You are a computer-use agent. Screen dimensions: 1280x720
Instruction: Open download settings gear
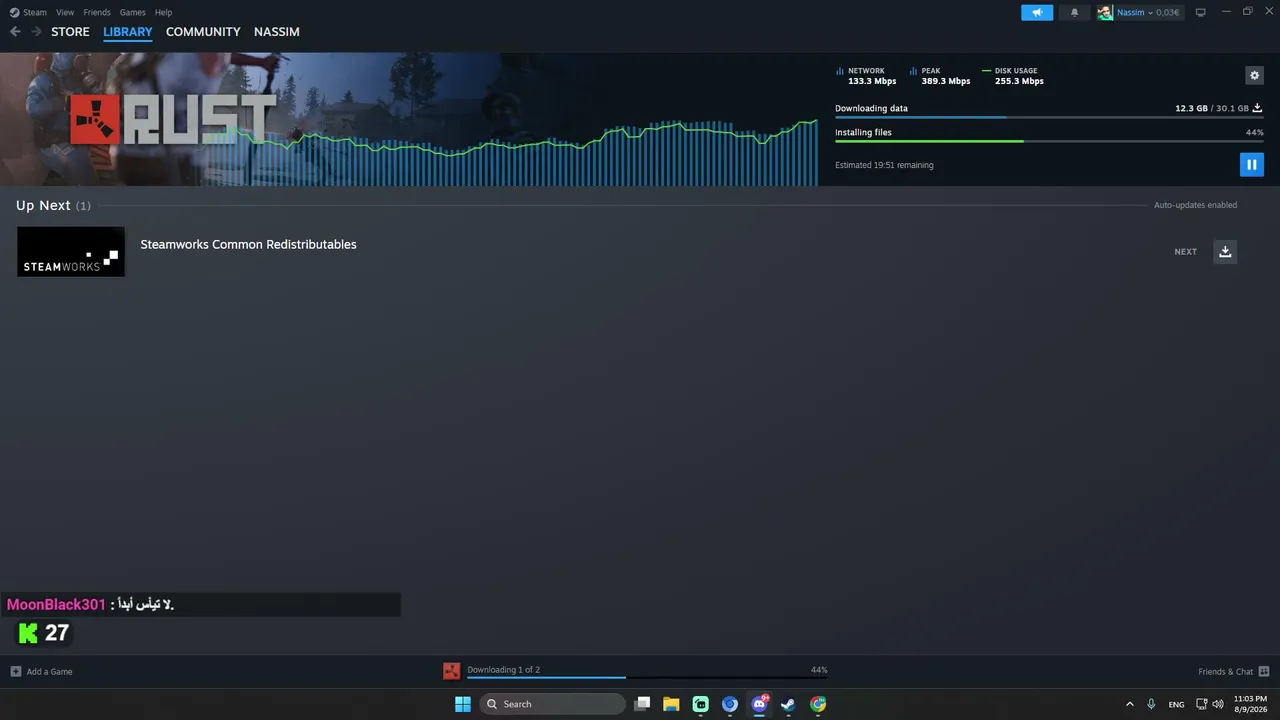coord(1254,75)
